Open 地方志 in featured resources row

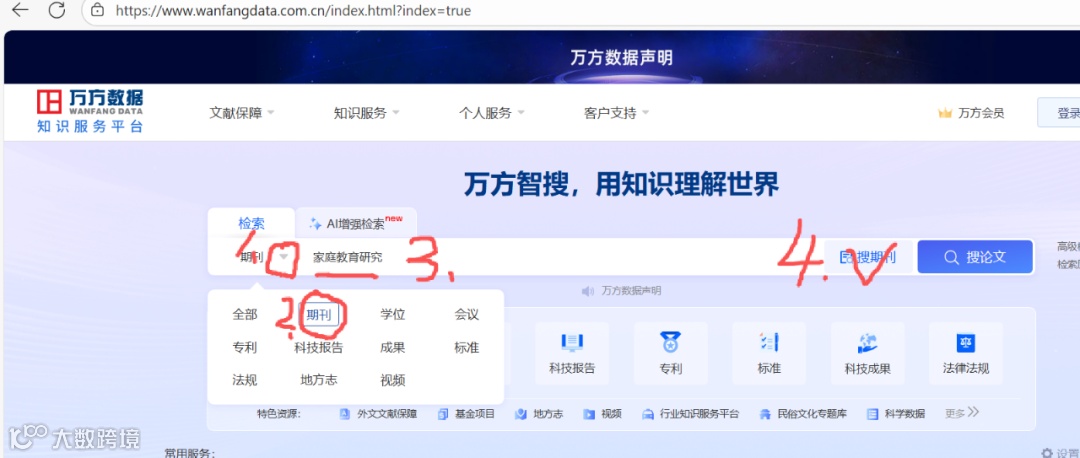coord(539,414)
